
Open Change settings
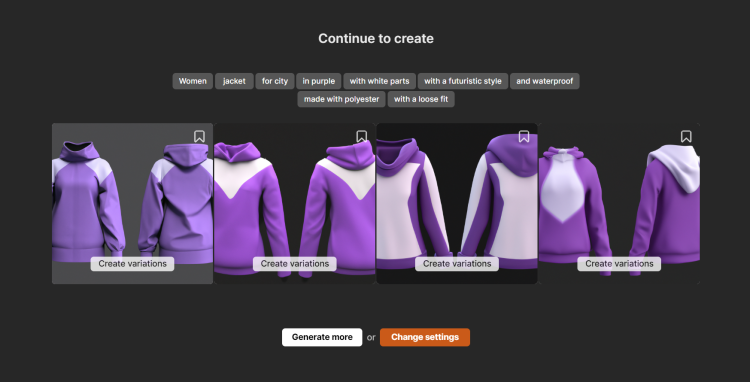pos(425,337)
